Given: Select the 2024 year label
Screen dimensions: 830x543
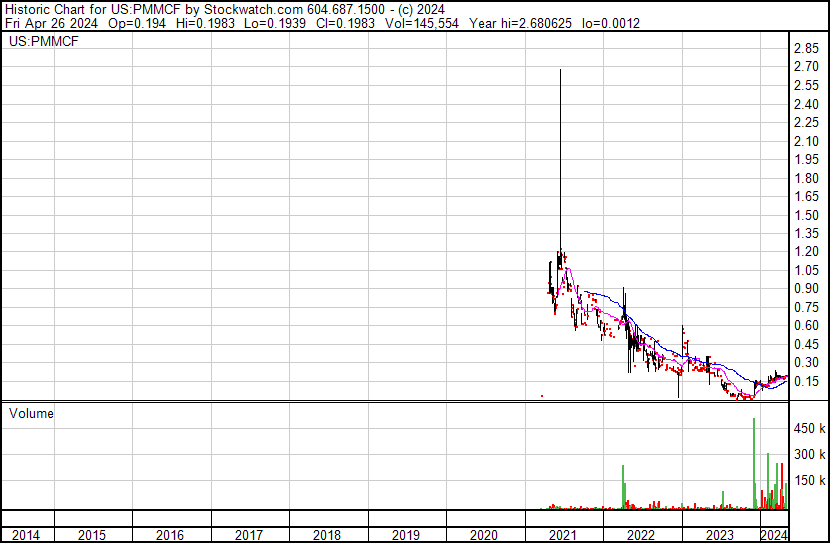Looking at the screenshot, I should tap(774, 536).
